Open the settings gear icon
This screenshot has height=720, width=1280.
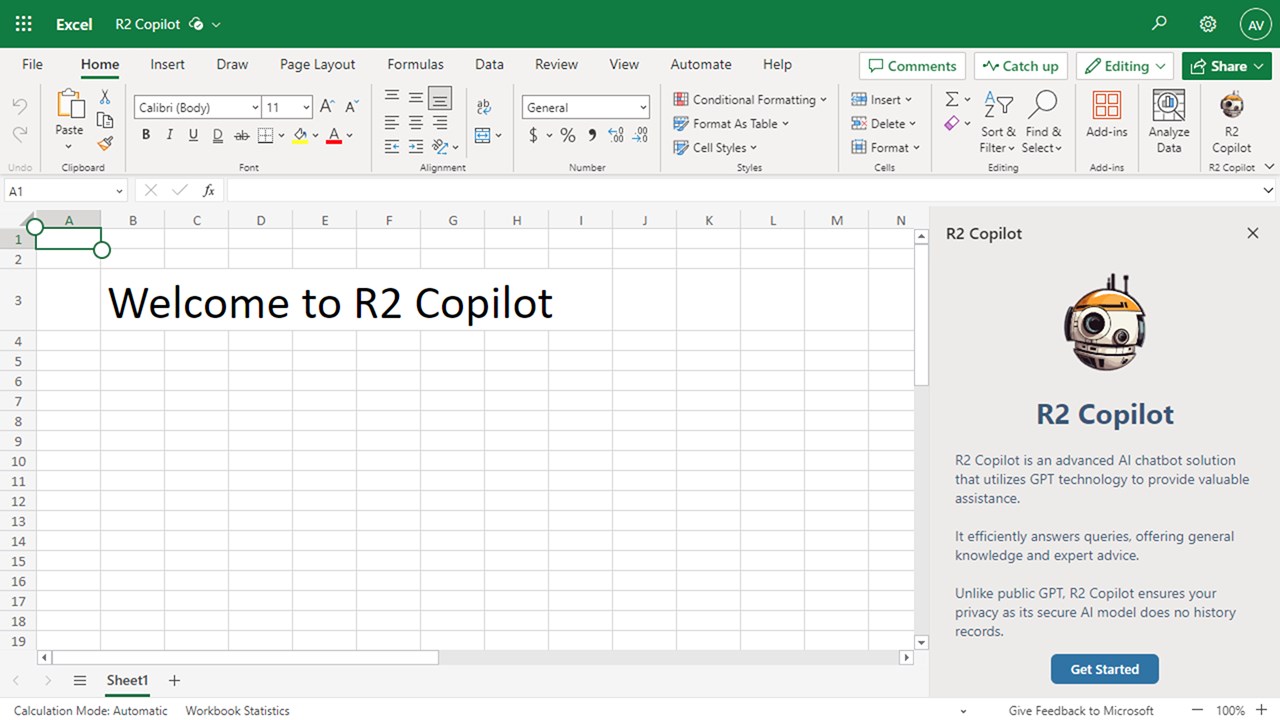1208,24
